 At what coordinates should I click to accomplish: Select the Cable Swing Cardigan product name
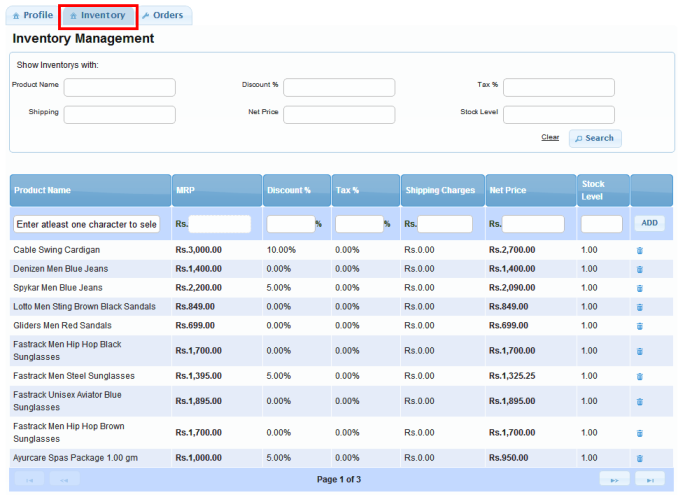(x=57, y=250)
